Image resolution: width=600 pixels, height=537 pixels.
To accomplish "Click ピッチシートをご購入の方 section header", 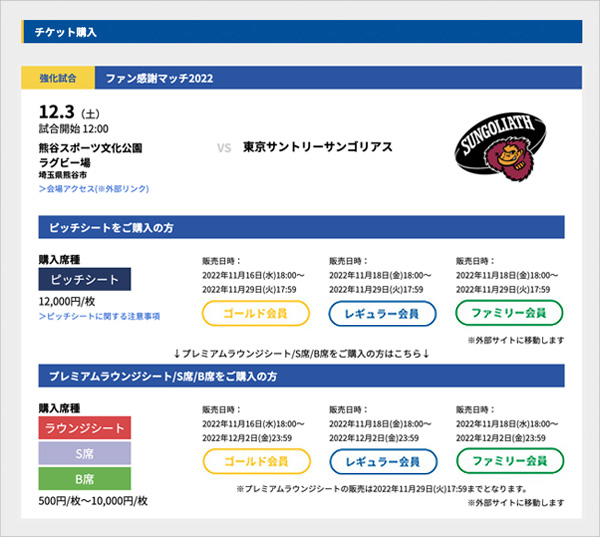I will 302,227.
